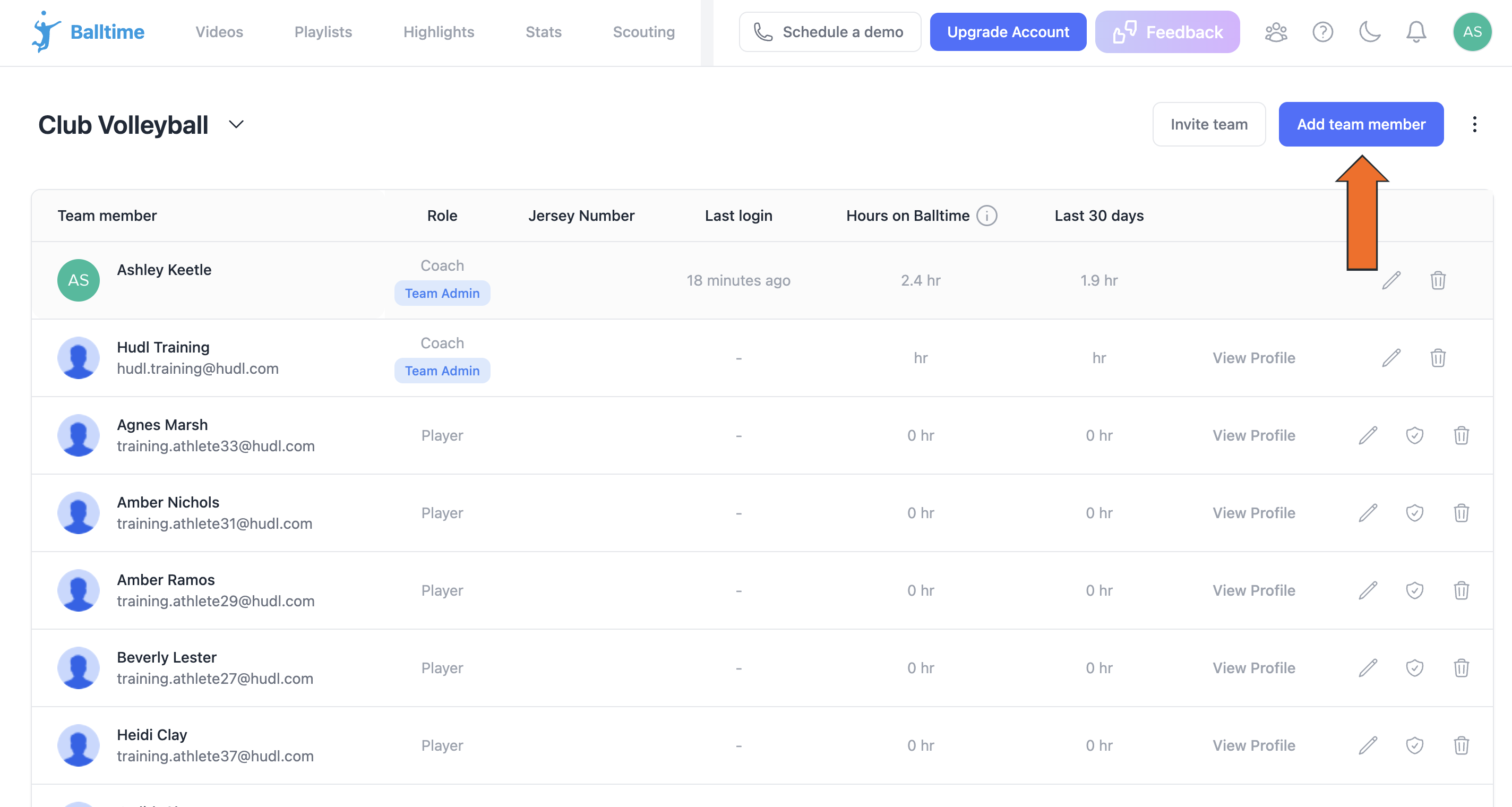Click the shield icon for Amber Ramos
Screen dimensions: 1512x807
coord(1414,590)
